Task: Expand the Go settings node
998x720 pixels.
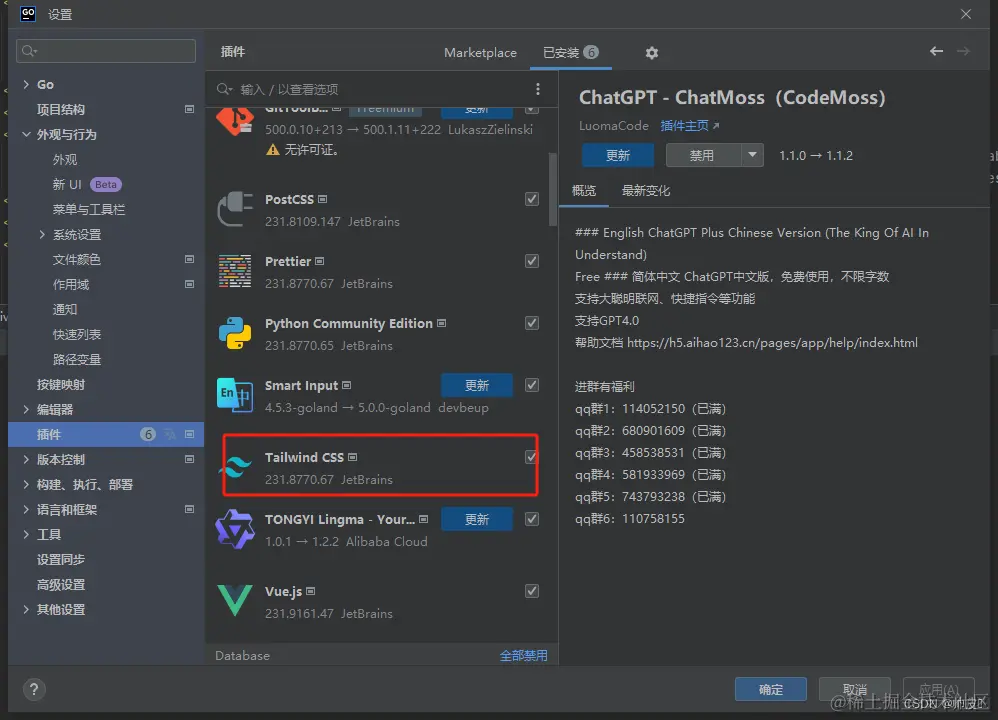Action: [x=28, y=84]
